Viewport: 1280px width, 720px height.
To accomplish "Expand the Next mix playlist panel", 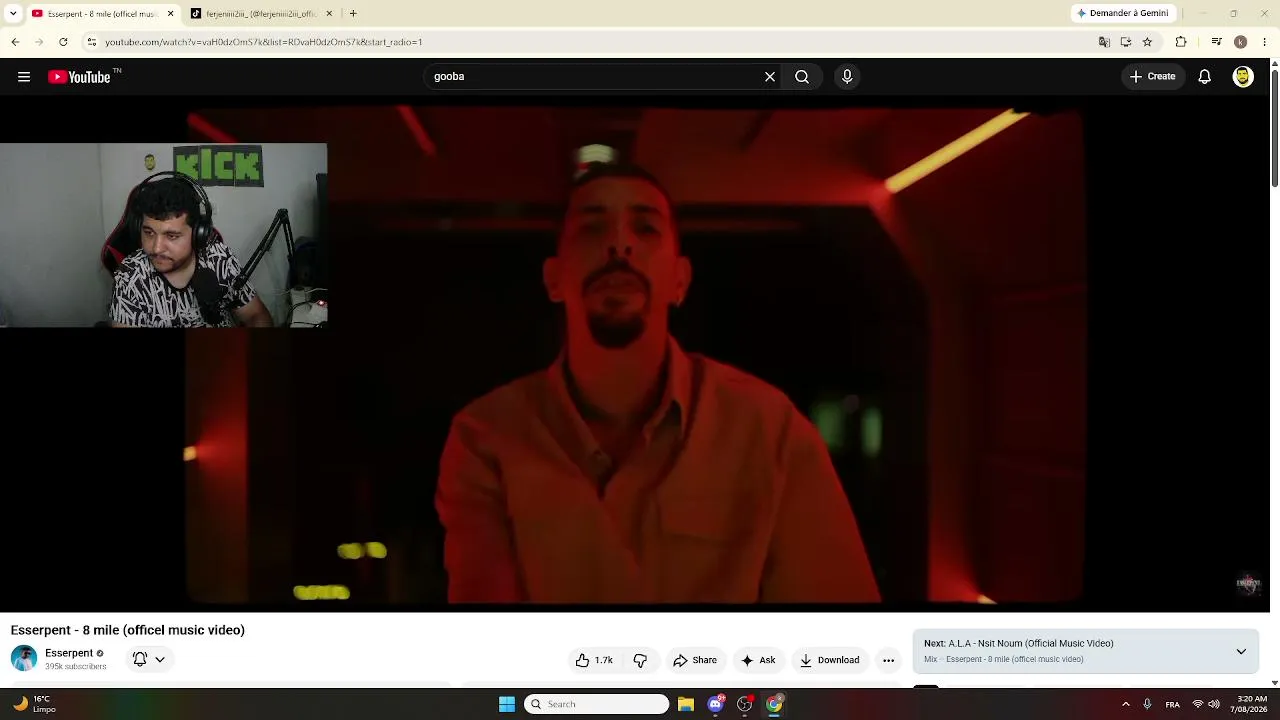I will (1241, 651).
